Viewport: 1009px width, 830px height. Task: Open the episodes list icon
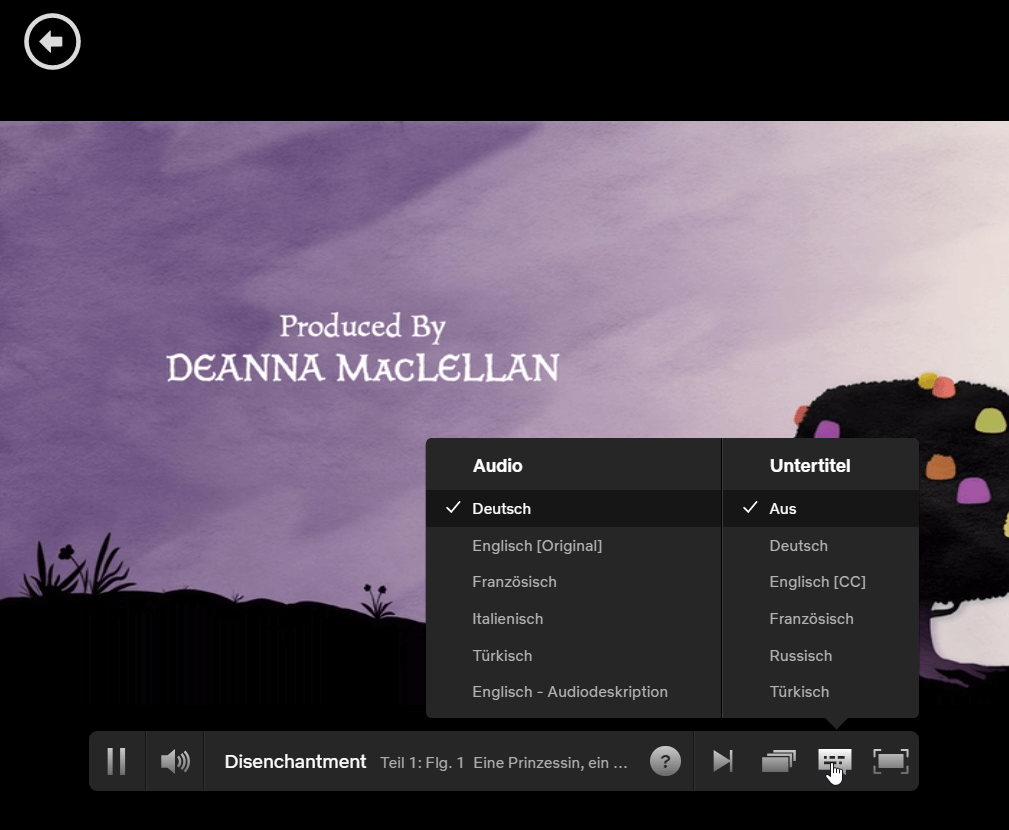[x=779, y=761]
